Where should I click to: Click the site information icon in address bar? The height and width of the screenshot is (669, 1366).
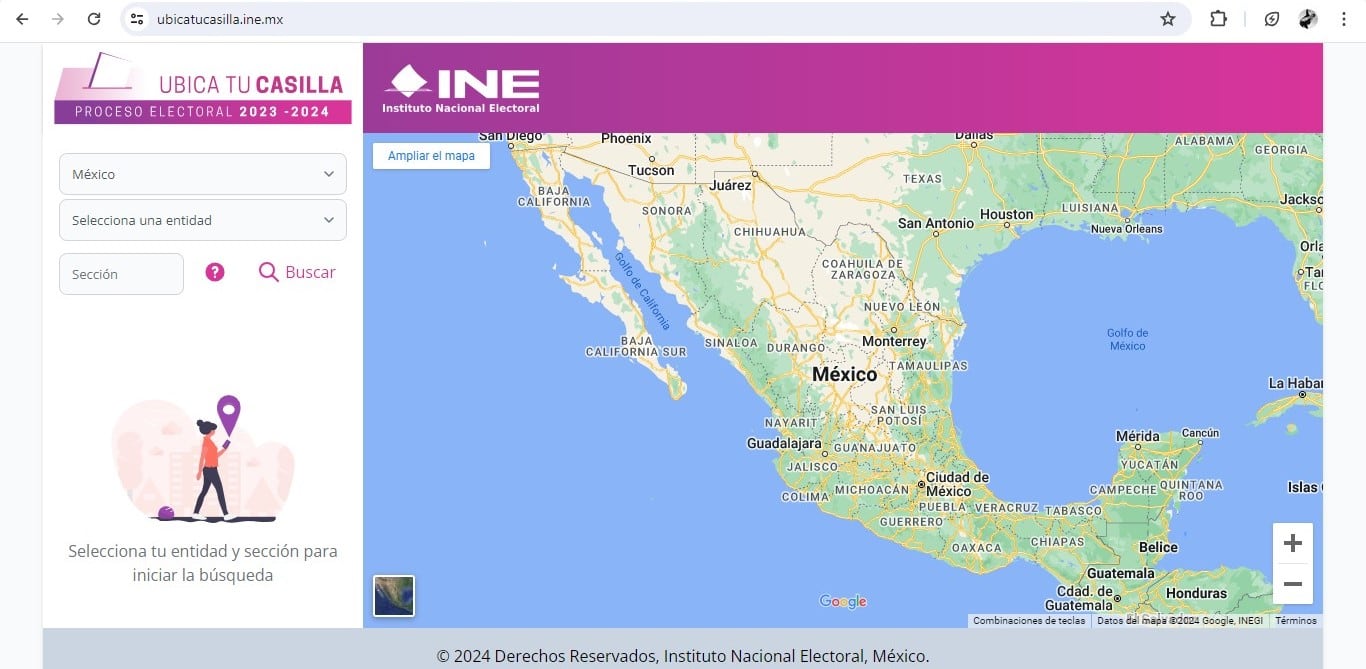click(x=138, y=19)
